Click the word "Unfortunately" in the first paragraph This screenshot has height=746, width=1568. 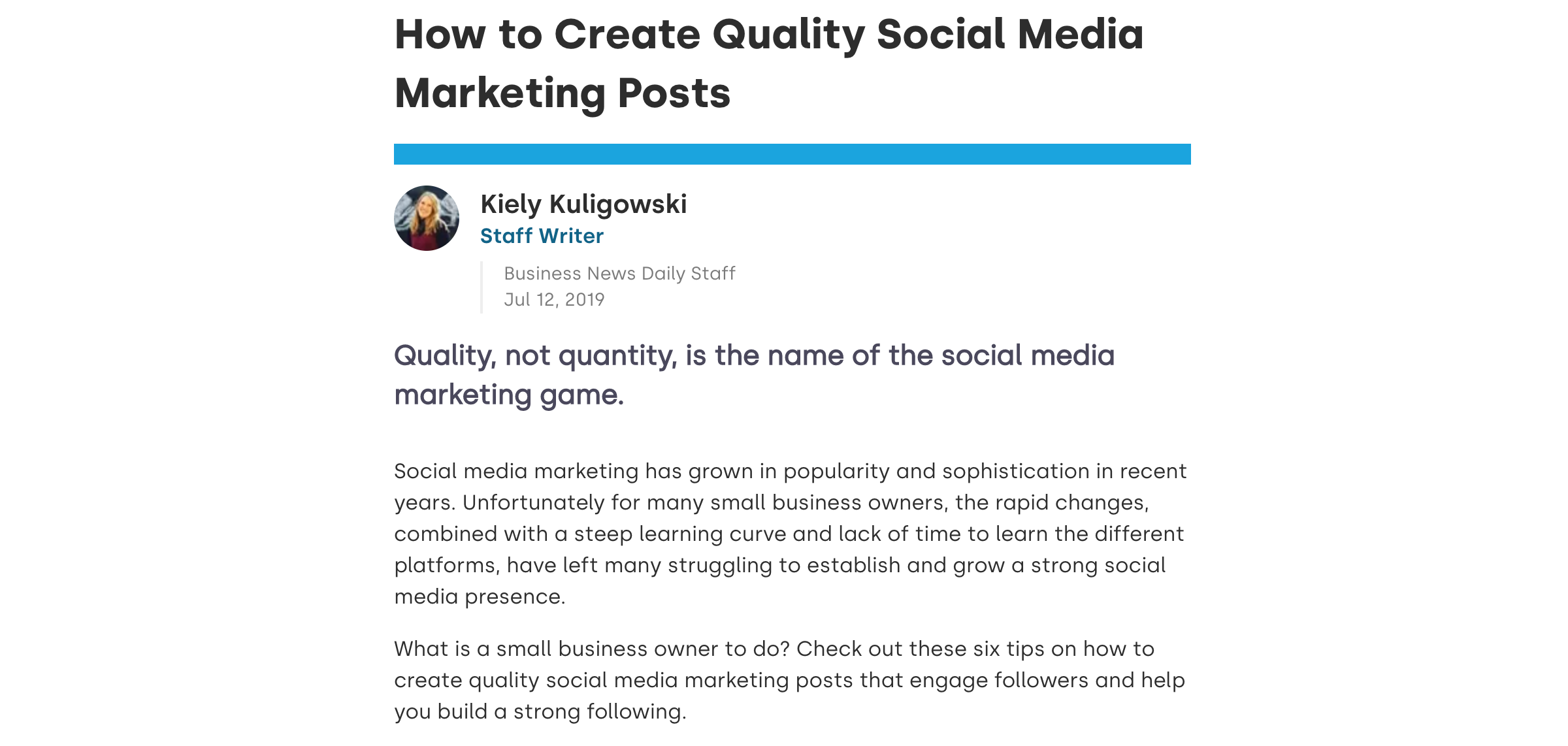(533, 502)
